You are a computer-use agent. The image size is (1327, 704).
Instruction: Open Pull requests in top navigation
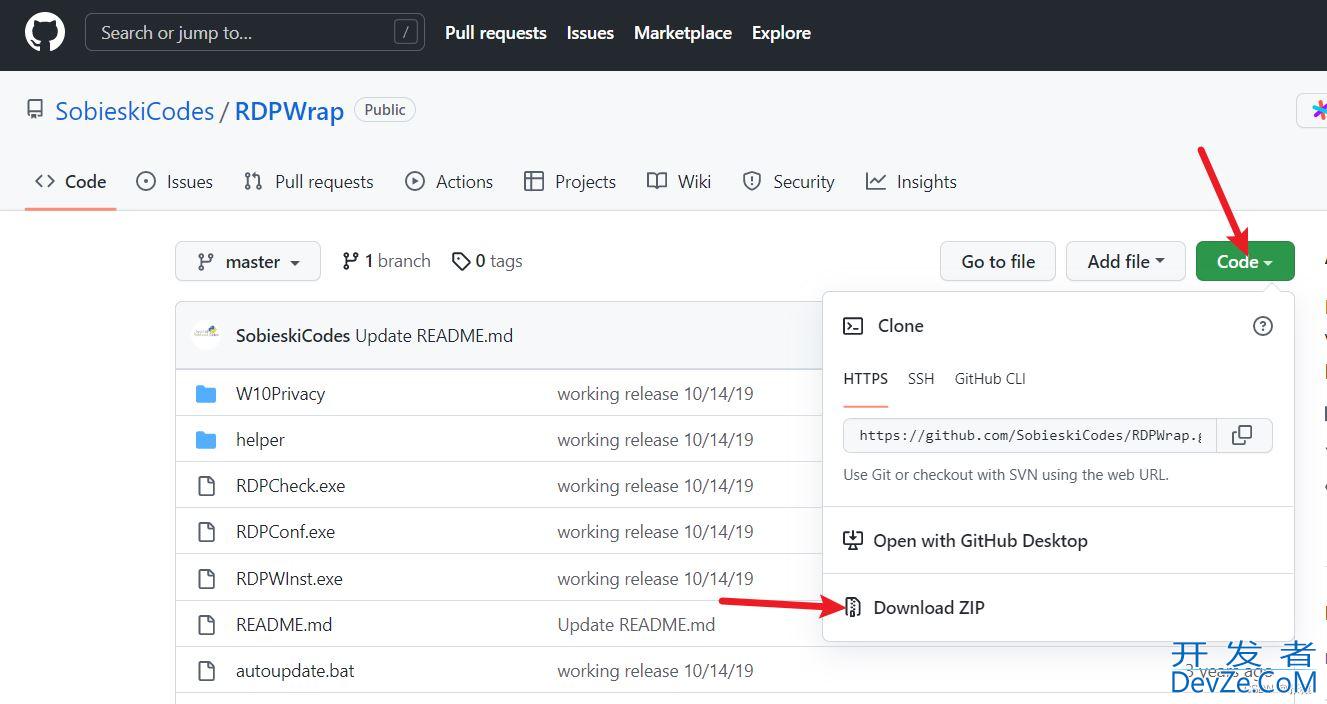tap(496, 33)
